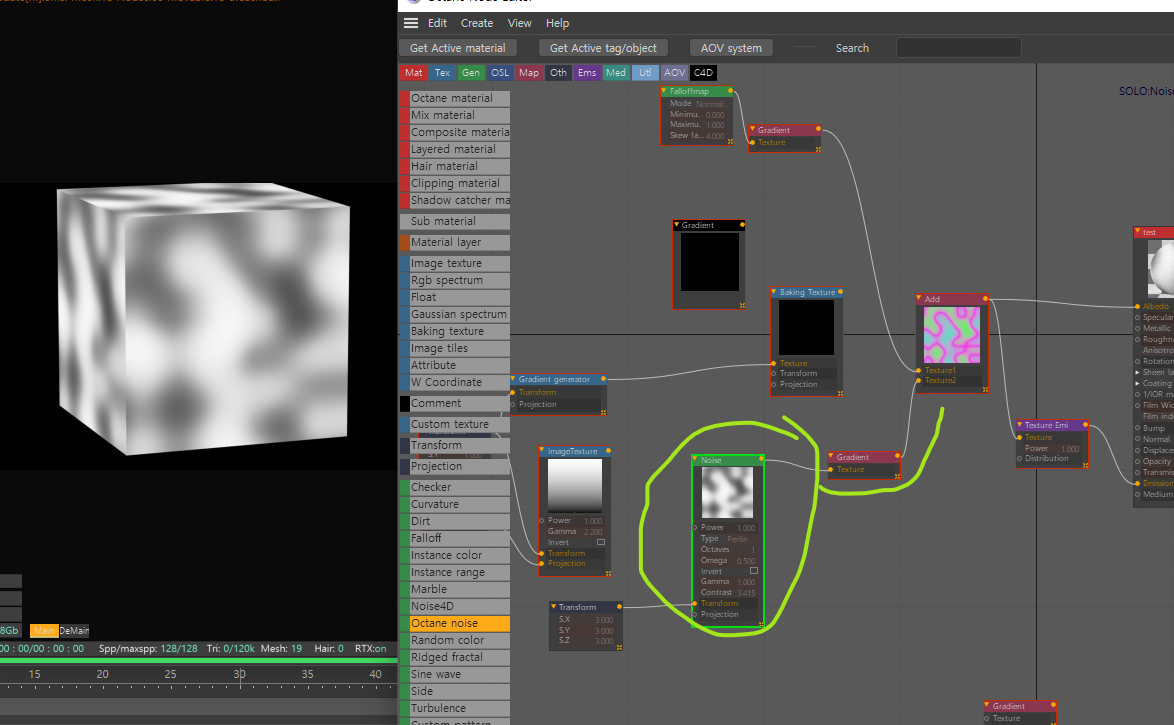Image resolution: width=1174 pixels, height=725 pixels.
Task: Click the Noise node's resize grip
Action: point(761,624)
